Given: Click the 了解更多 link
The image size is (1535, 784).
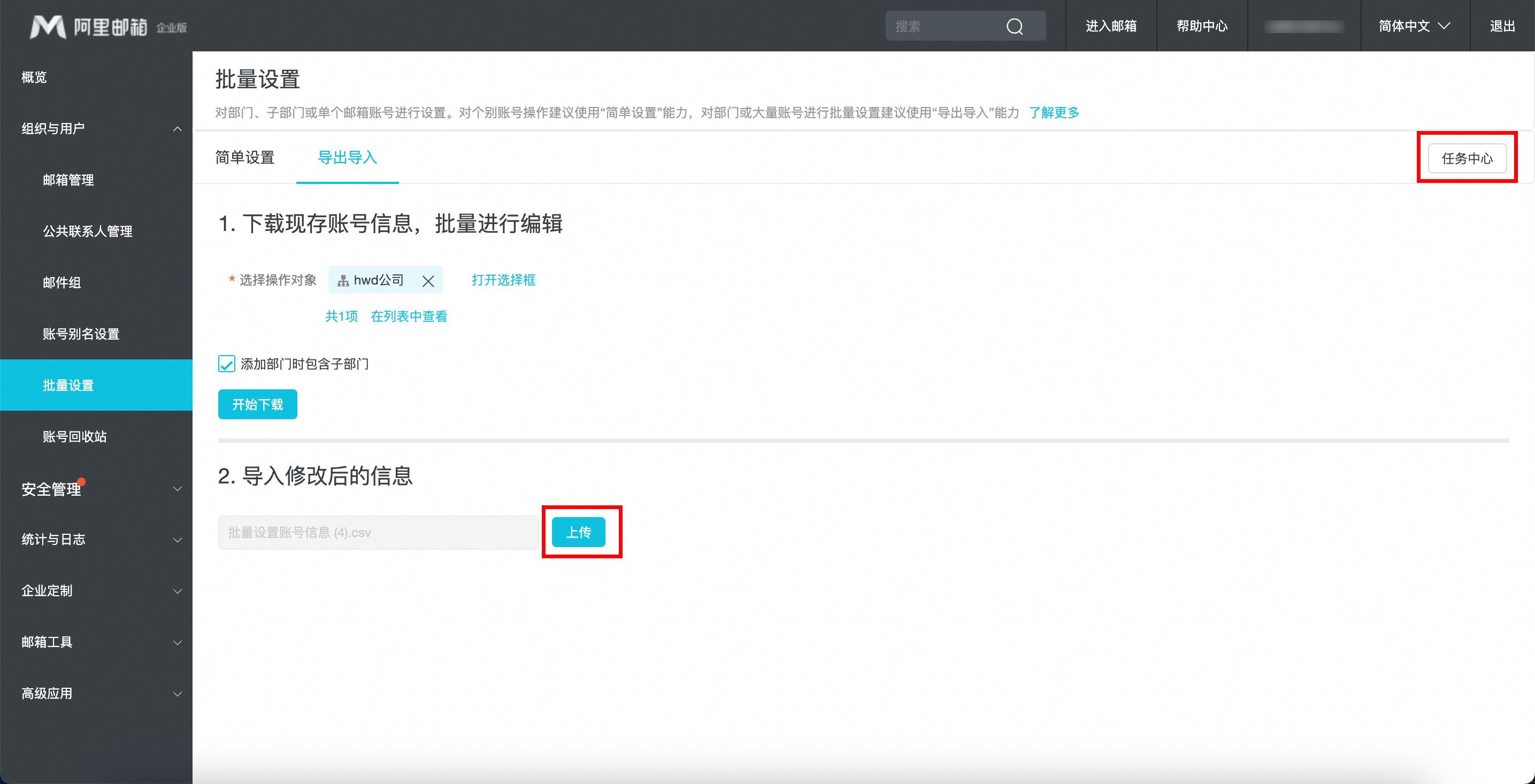Looking at the screenshot, I should pyautogui.click(x=1054, y=113).
